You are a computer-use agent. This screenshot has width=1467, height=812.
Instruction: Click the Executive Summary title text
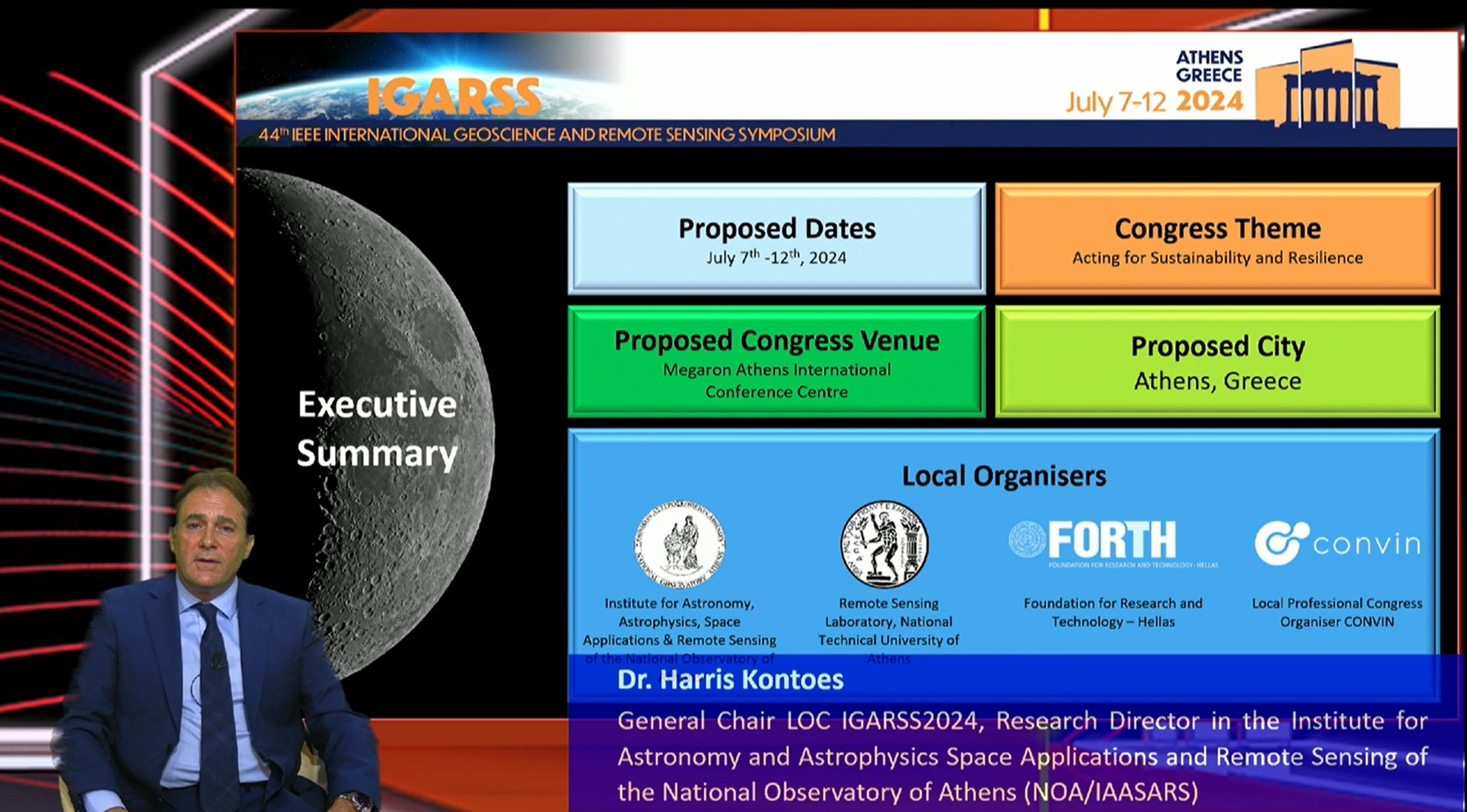[377, 428]
